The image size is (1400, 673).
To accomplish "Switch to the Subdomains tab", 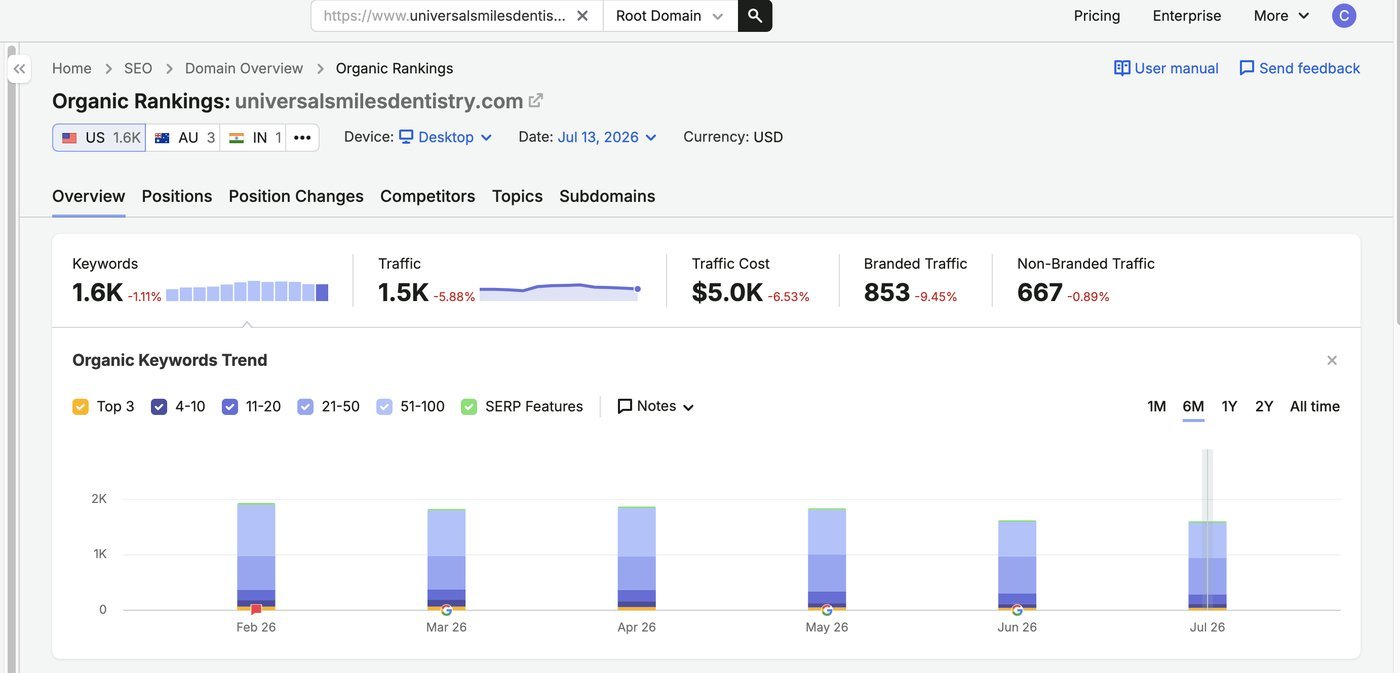I will click(607, 196).
